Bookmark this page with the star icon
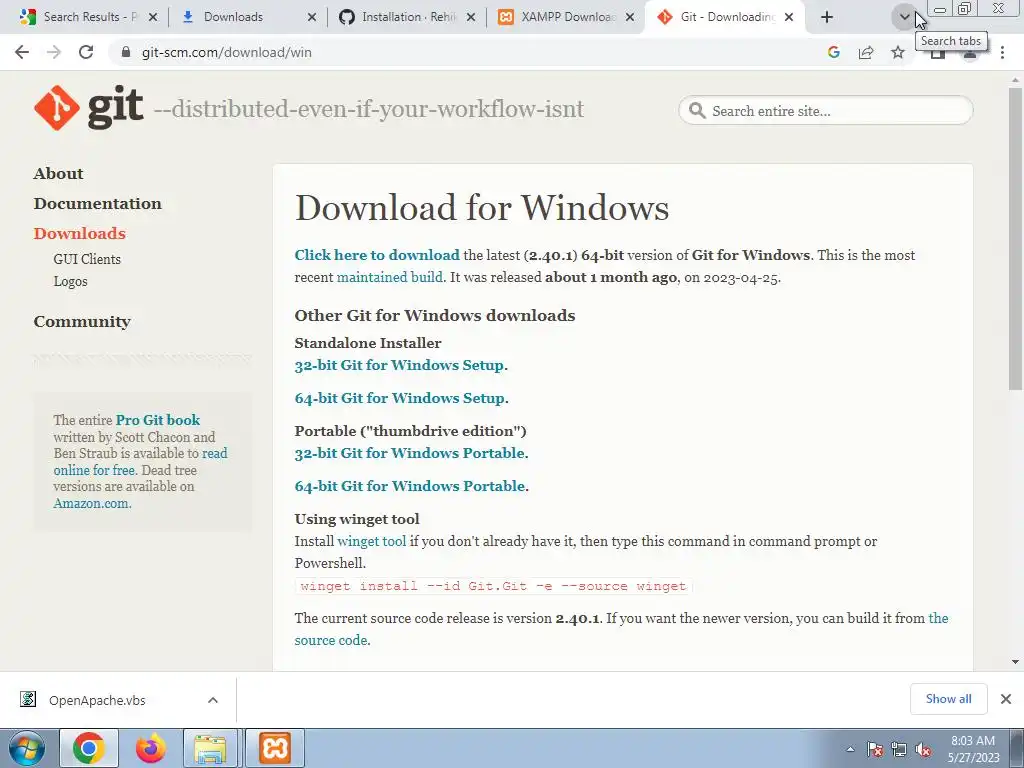 [x=898, y=52]
